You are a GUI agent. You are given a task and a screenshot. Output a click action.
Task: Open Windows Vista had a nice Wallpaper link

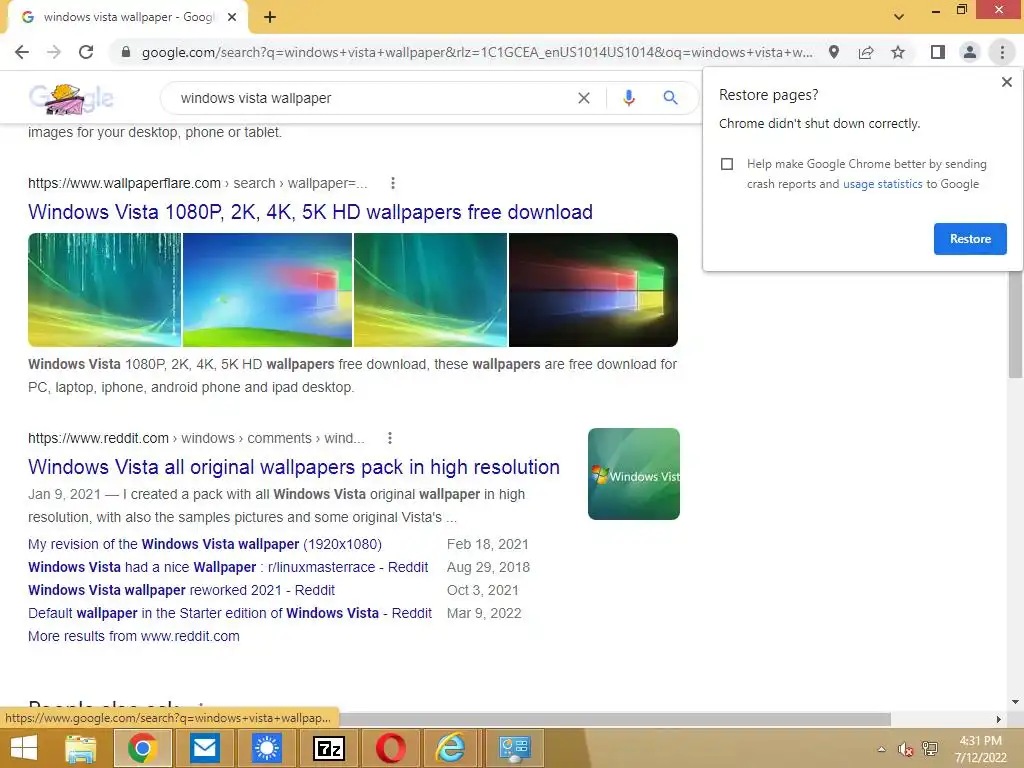[228, 568]
